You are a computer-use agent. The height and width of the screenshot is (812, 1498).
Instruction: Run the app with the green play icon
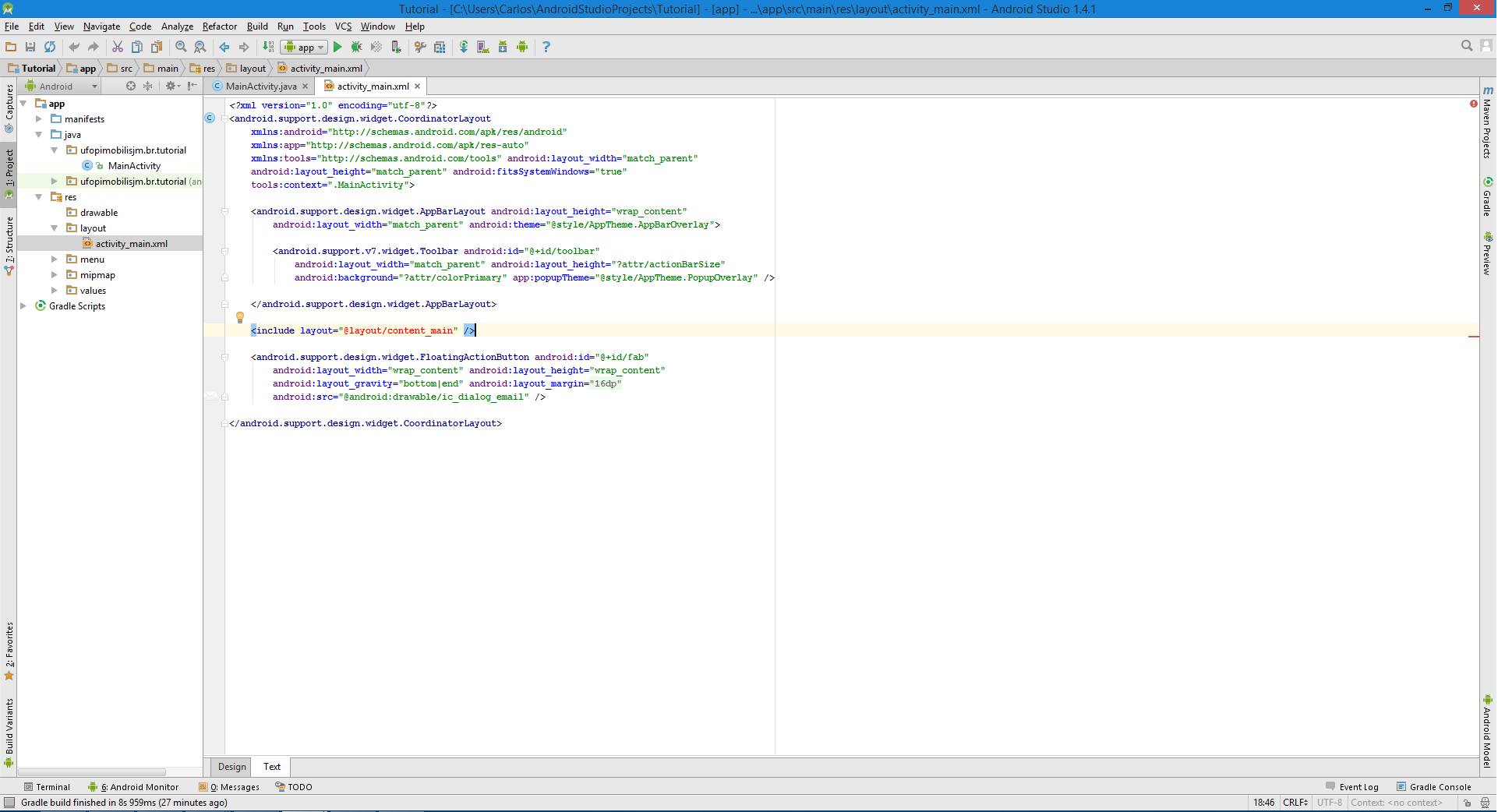tap(337, 47)
